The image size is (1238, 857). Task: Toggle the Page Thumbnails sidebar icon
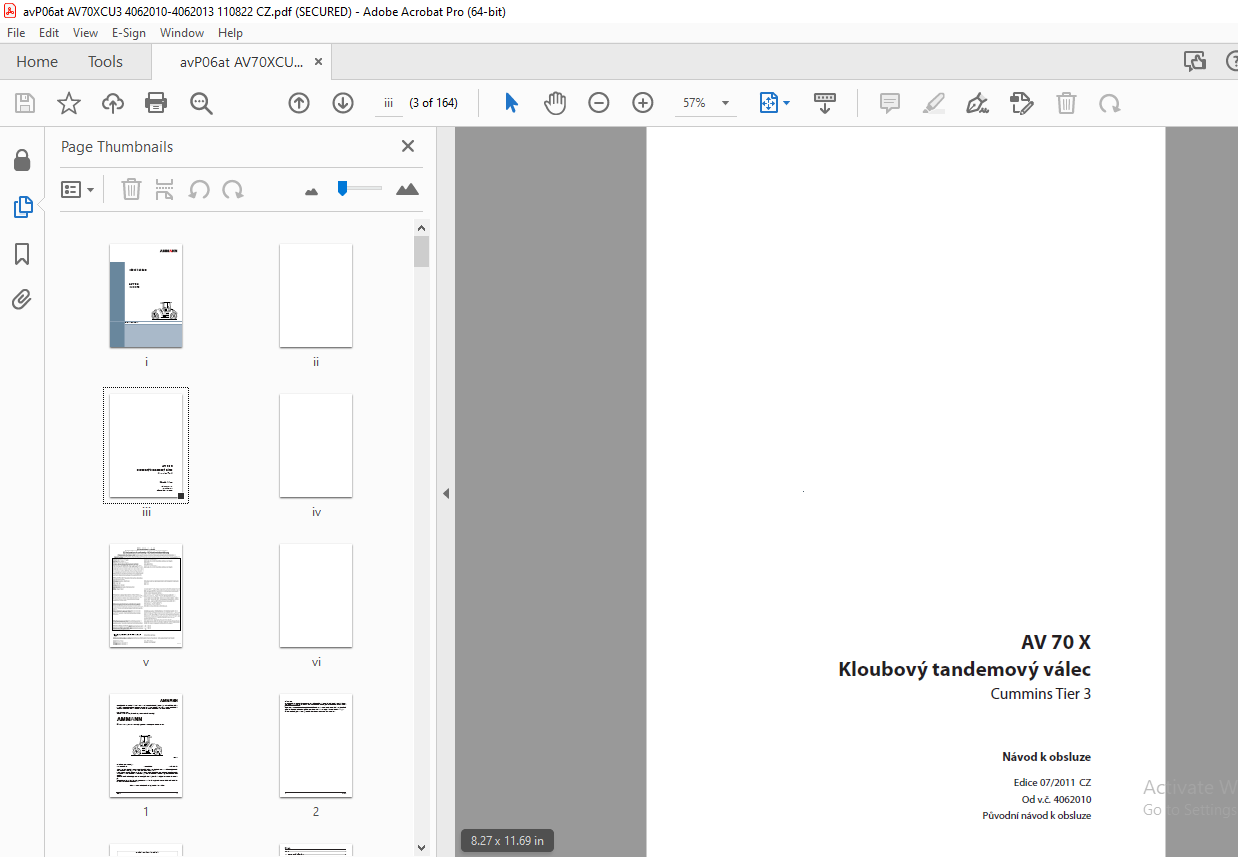tap(22, 207)
